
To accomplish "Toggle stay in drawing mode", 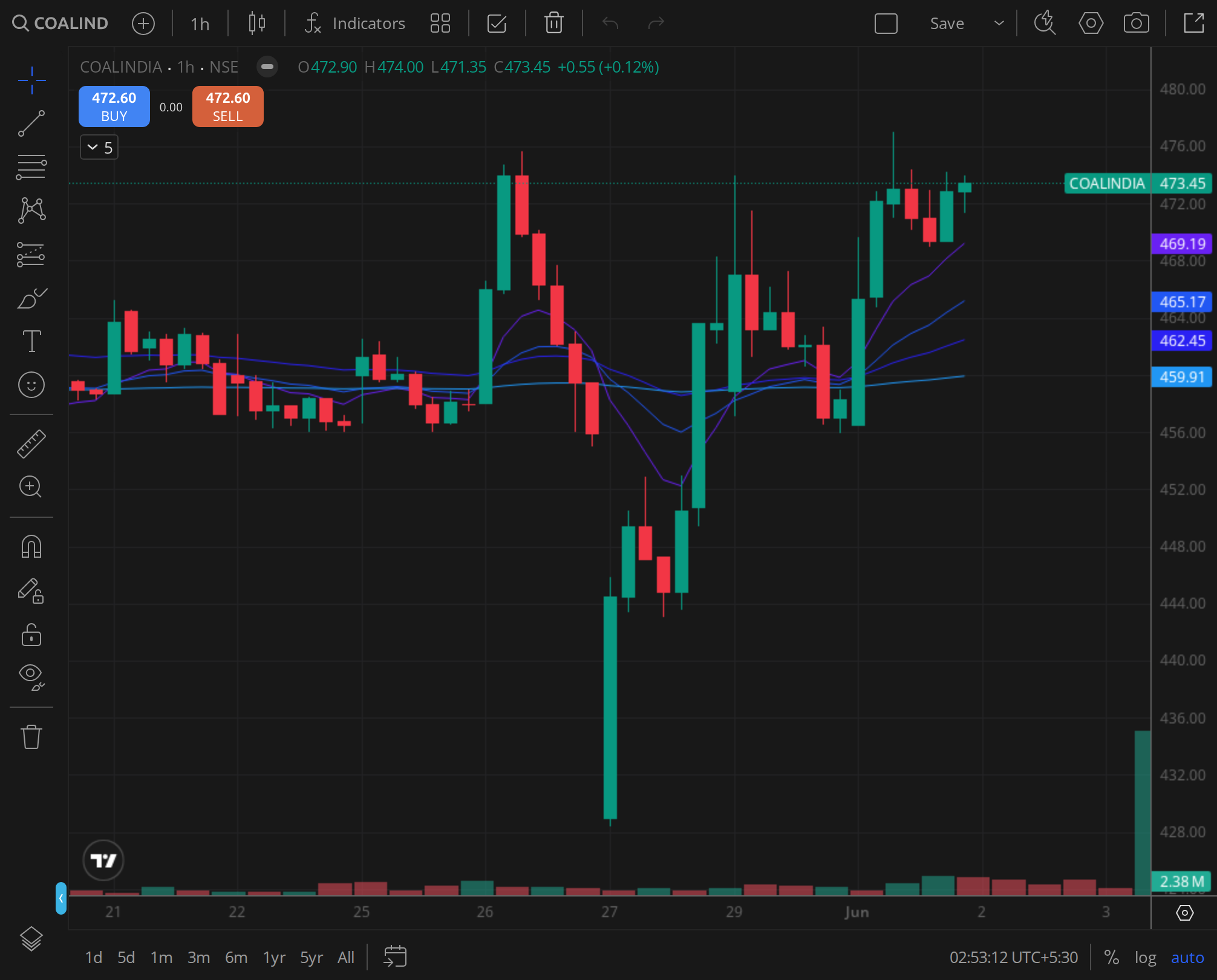I will coord(31,590).
